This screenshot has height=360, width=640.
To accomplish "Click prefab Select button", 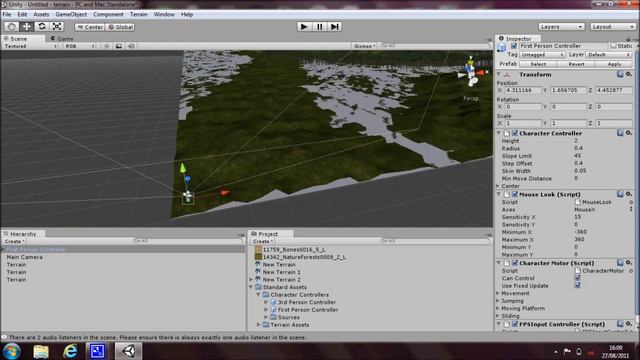I will coord(538,64).
